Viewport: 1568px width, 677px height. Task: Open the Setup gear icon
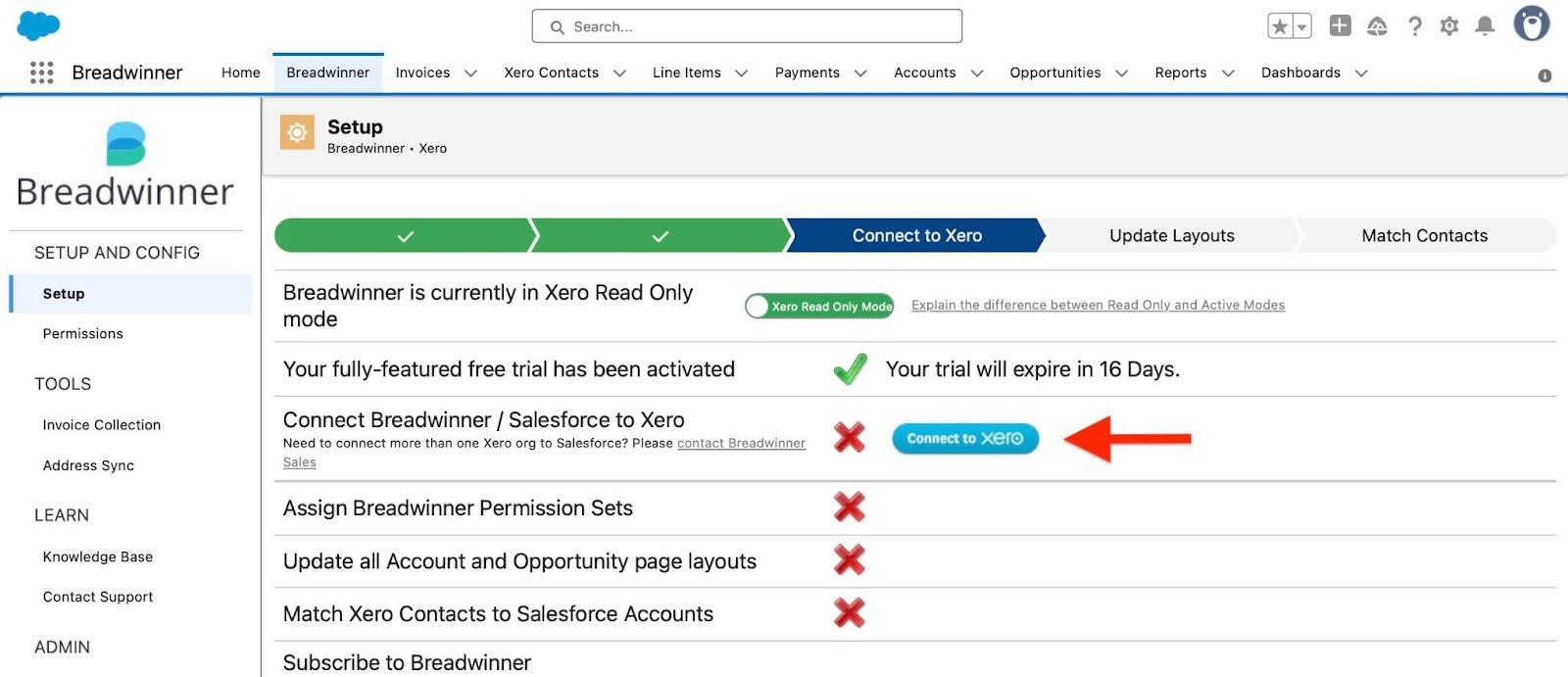click(x=1449, y=26)
